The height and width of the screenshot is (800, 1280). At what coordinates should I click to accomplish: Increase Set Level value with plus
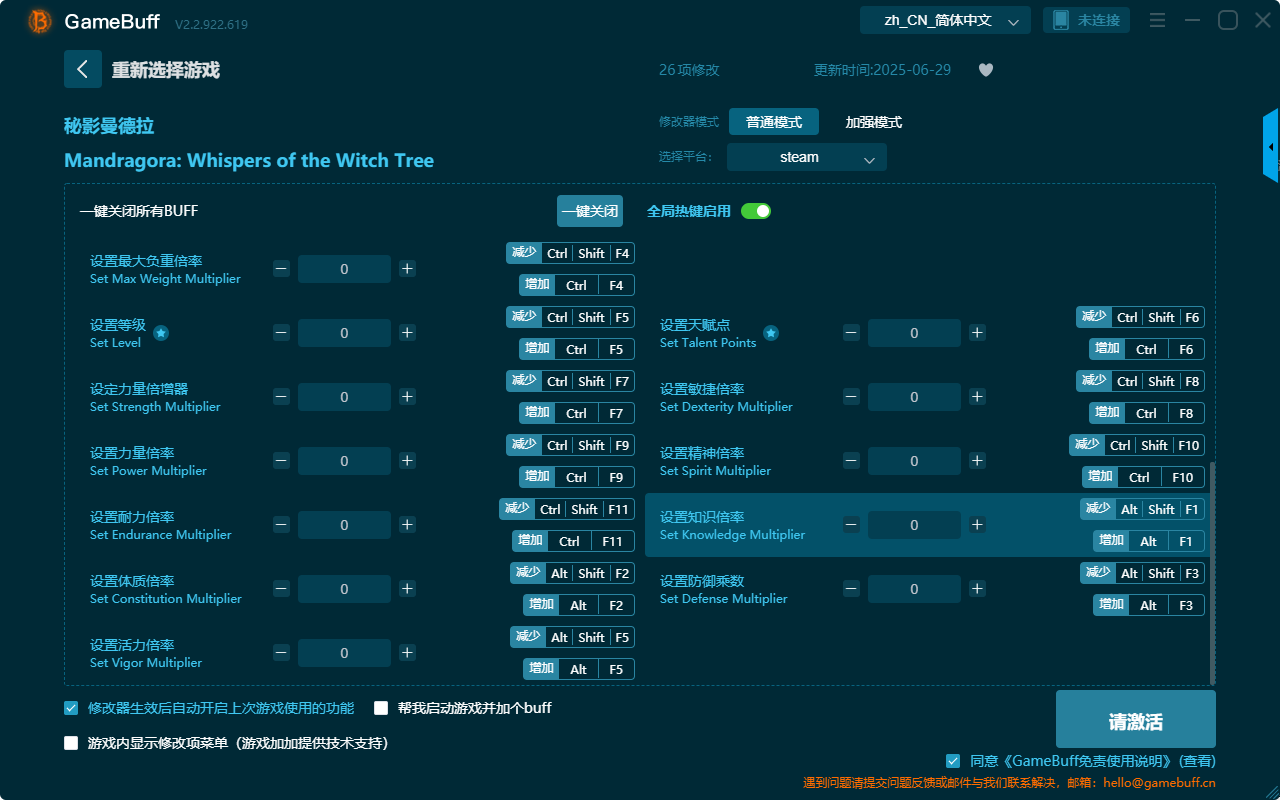click(x=407, y=333)
